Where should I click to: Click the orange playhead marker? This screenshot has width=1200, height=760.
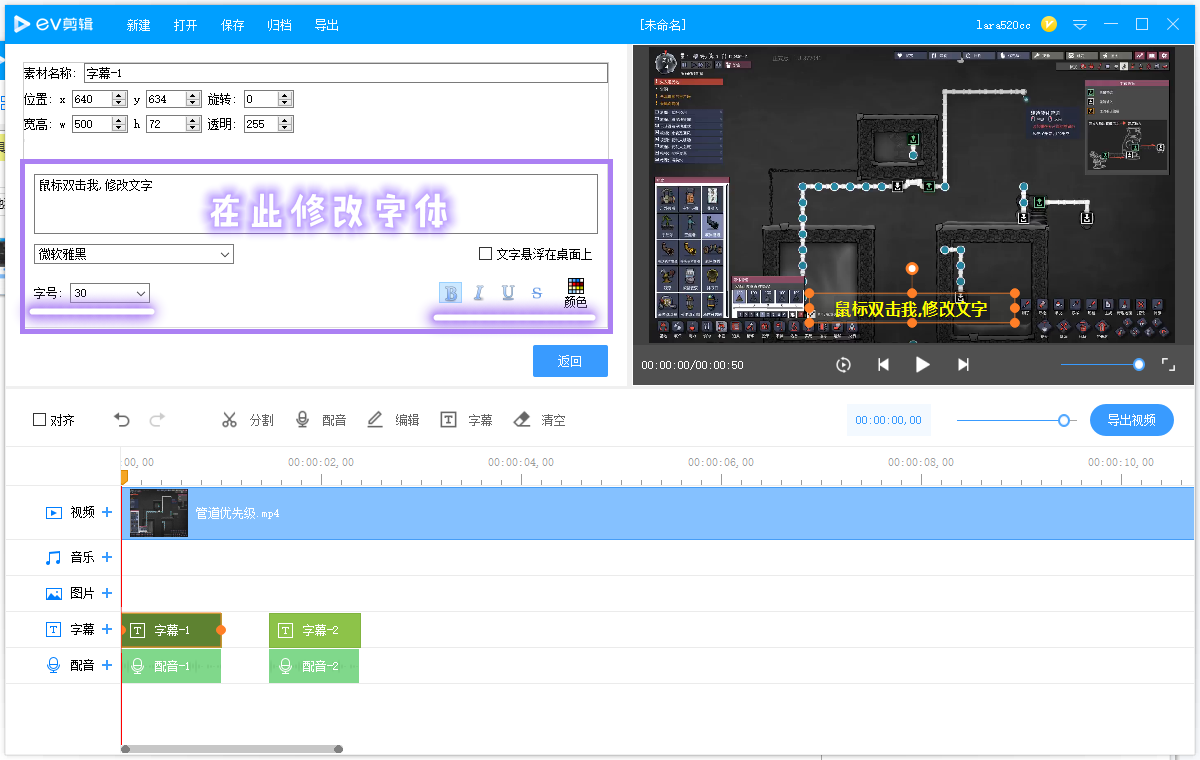[x=124, y=477]
